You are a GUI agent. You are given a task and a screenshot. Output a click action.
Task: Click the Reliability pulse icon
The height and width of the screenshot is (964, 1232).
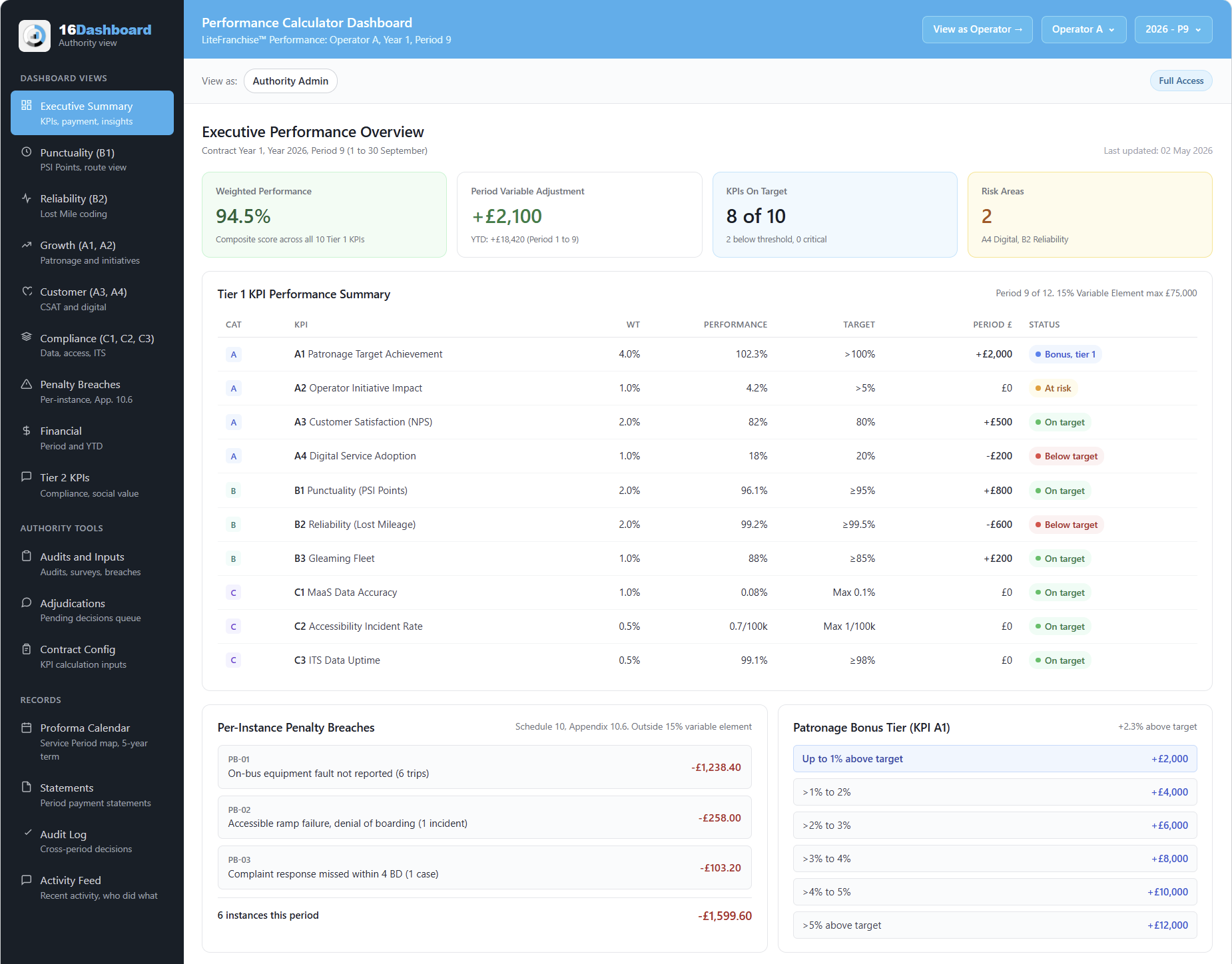tap(27, 198)
